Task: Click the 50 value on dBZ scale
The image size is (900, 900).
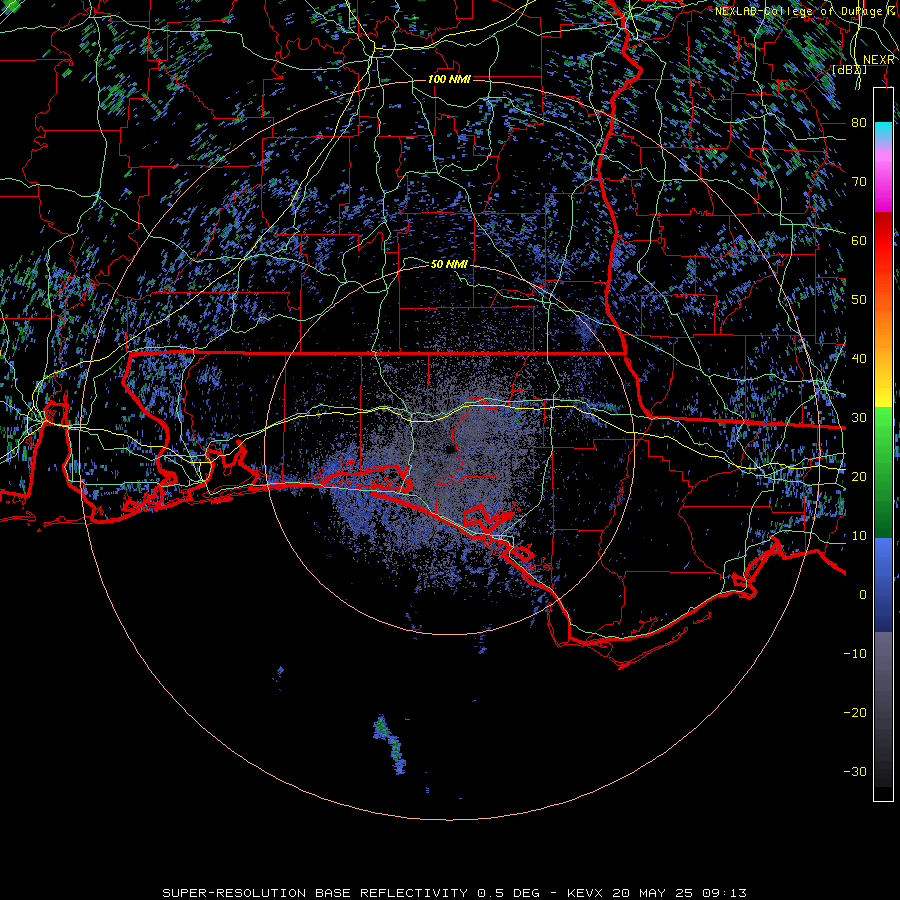Action: point(859,300)
